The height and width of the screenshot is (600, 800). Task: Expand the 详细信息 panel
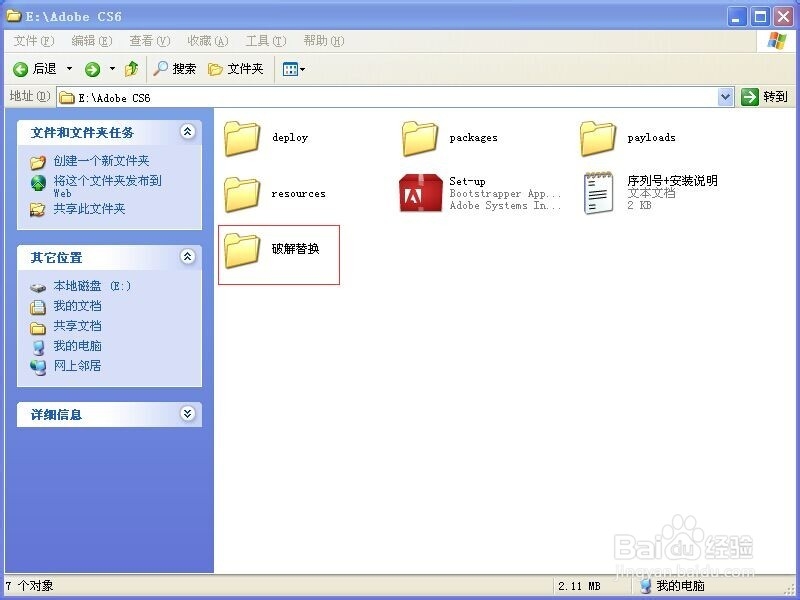coord(188,414)
